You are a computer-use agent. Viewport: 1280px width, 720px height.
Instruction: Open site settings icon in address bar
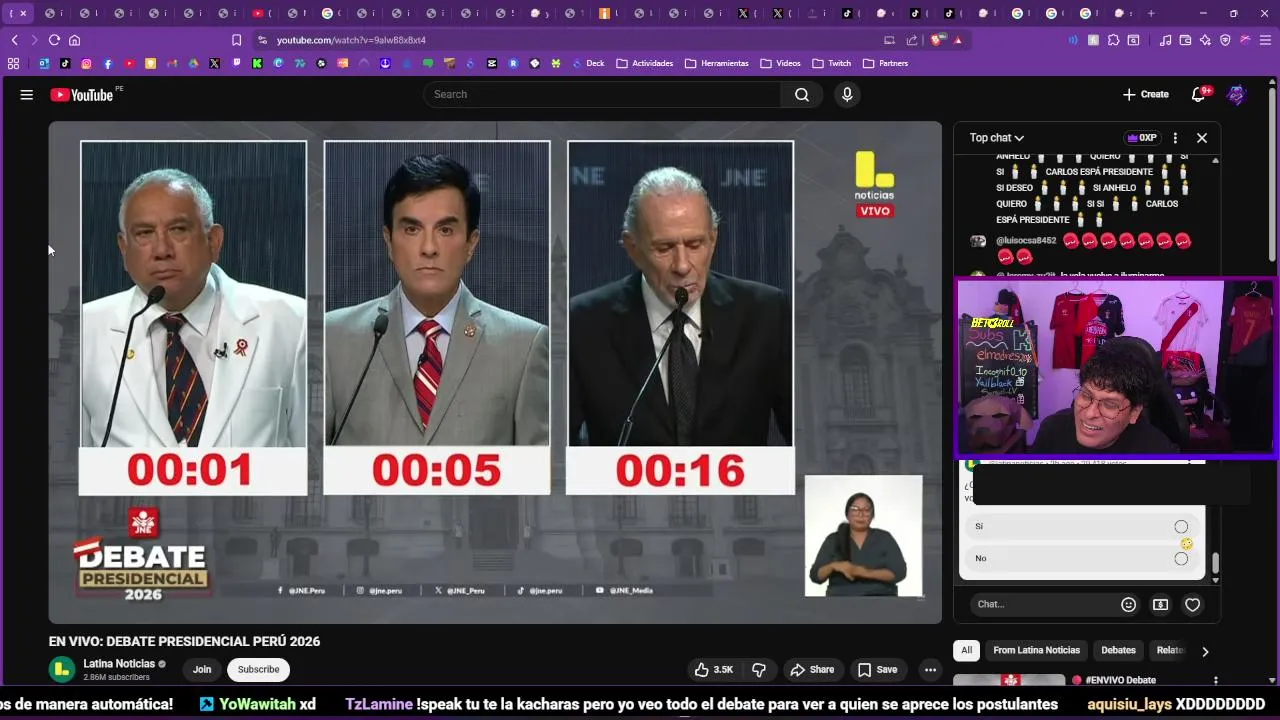click(x=262, y=40)
